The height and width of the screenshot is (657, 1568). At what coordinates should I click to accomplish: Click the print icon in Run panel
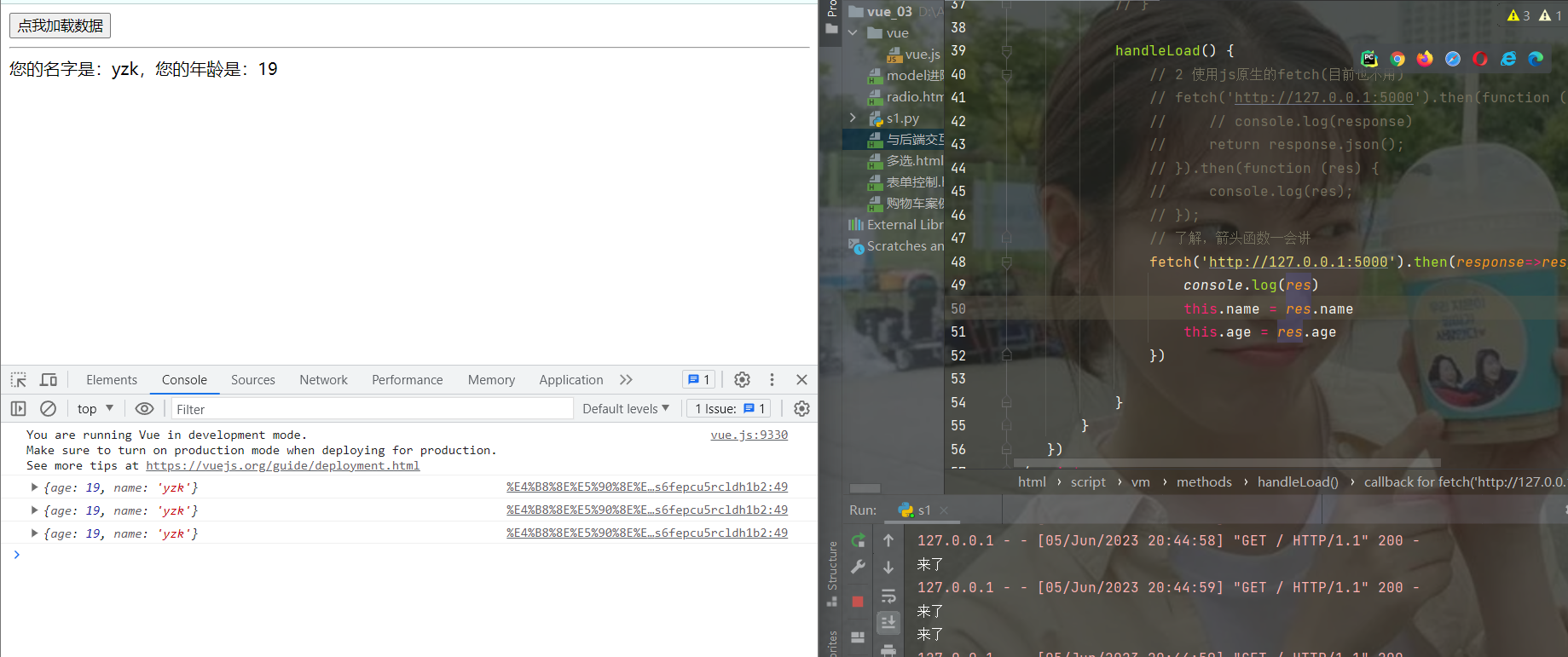(x=888, y=651)
